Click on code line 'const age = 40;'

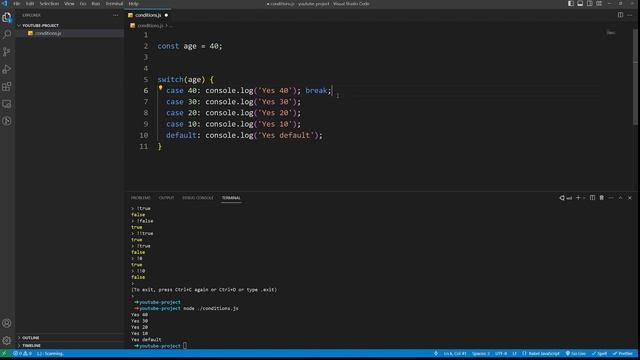[190, 46]
